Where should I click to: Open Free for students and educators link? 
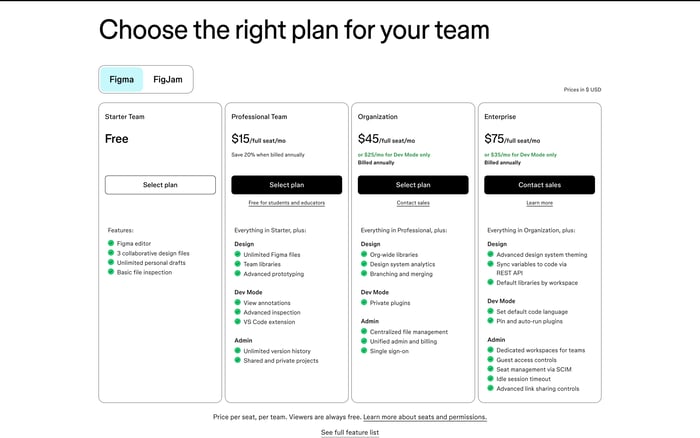pos(287,203)
